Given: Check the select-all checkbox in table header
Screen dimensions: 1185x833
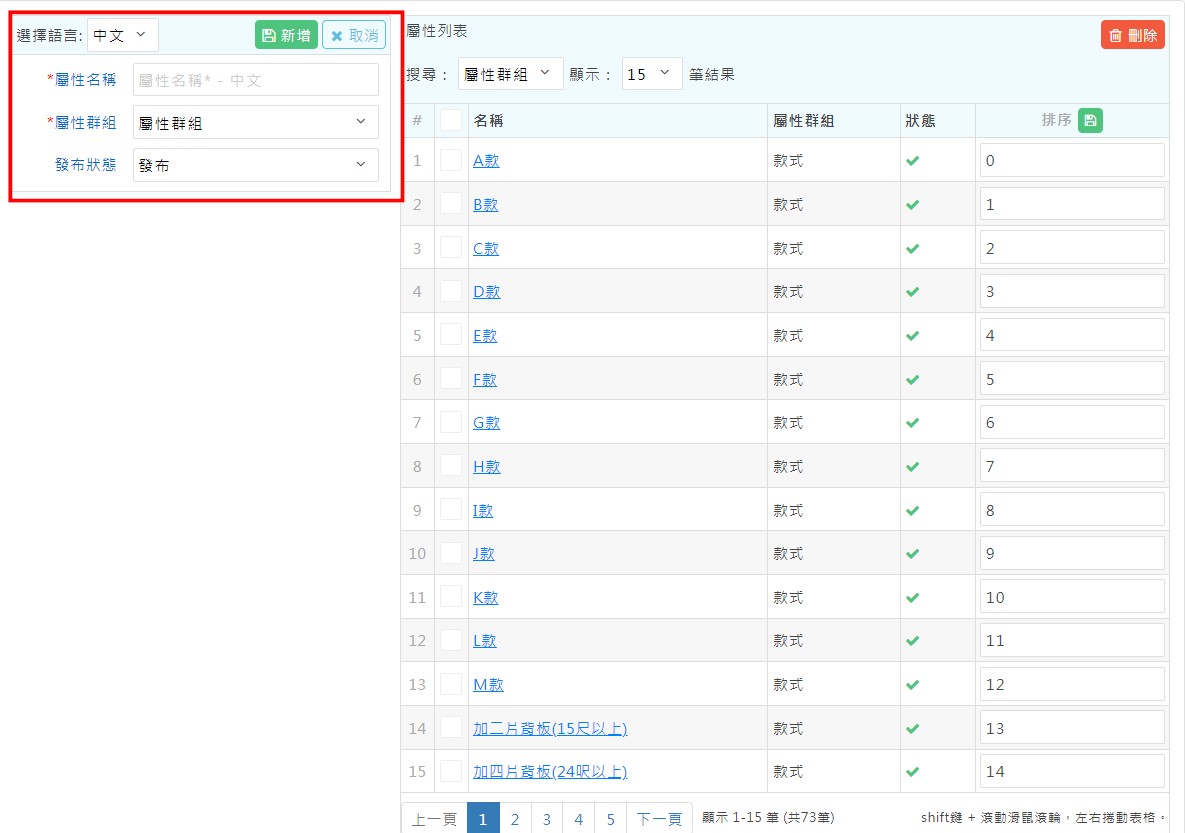Looking at the screenshot, I should [x=451, y=120].
